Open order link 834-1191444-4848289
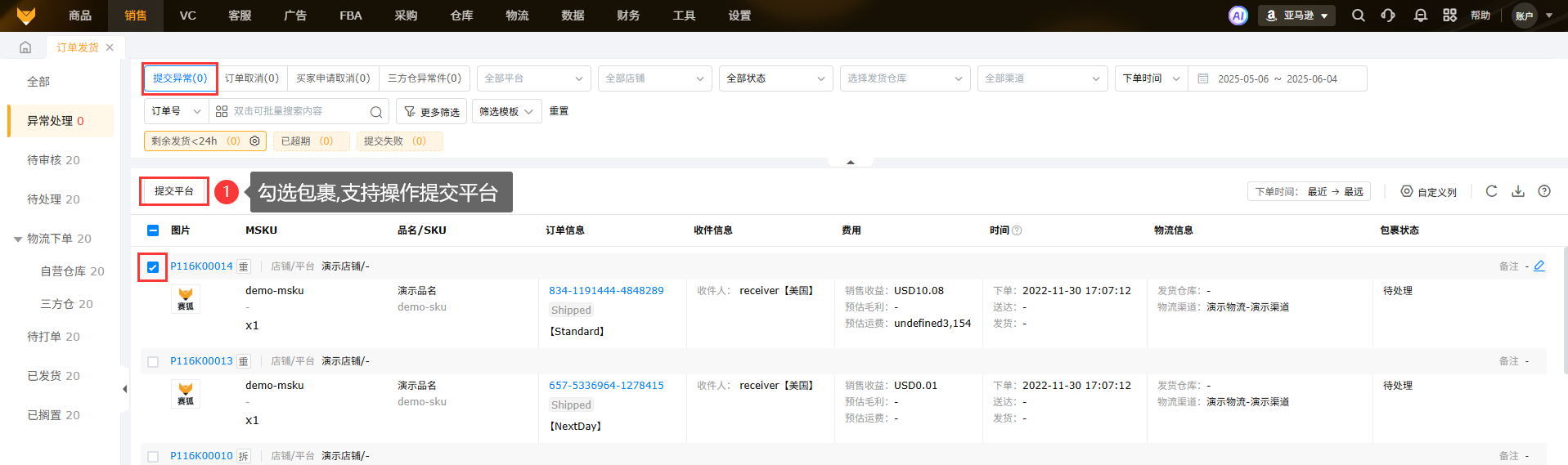This screenshot has width=1568, height=465. pos(606,291)
